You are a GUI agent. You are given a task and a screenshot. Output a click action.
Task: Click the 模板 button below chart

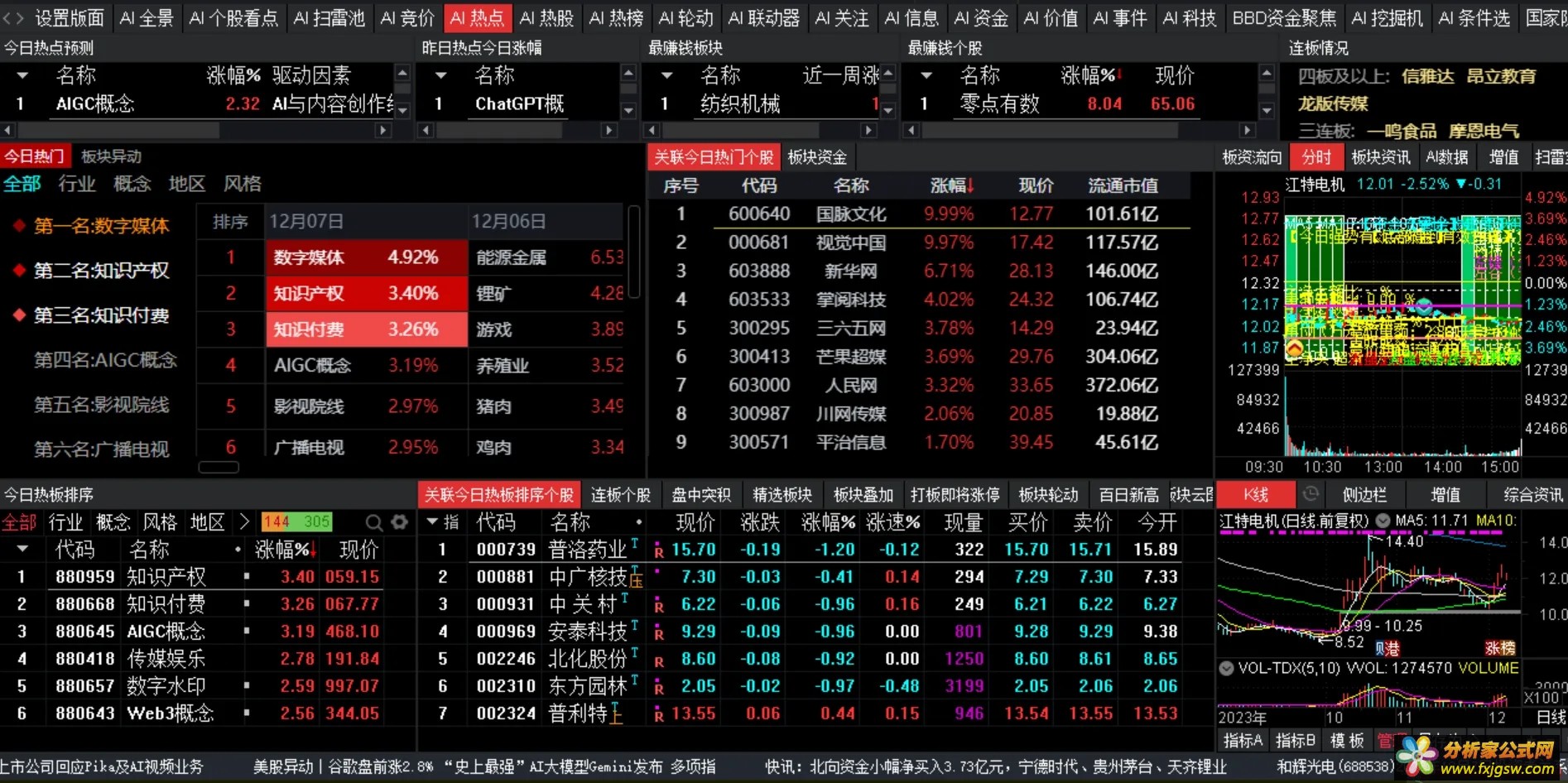tap(1347, 741)
